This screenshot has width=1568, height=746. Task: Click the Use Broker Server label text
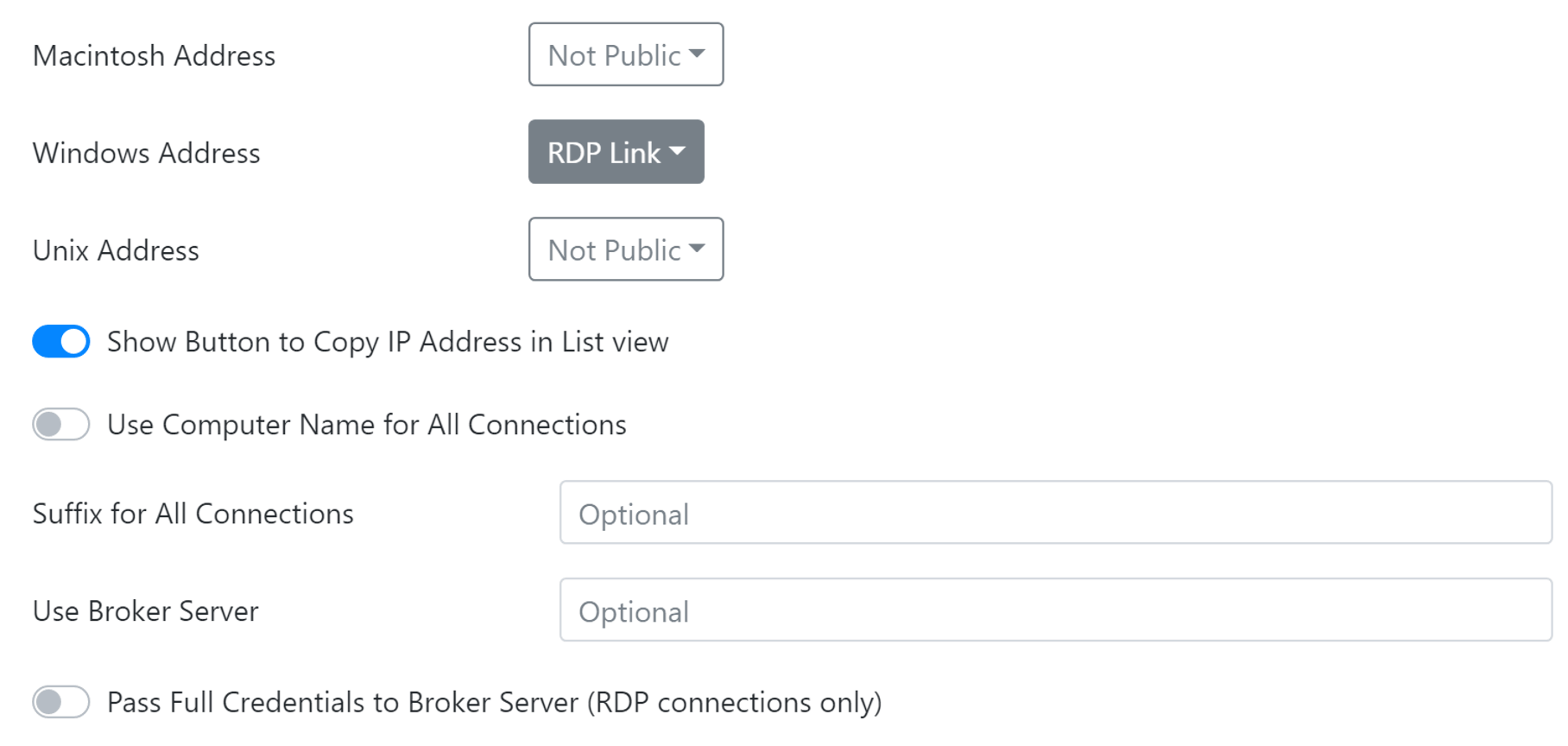pyautogui.click(x=145, y=610)
